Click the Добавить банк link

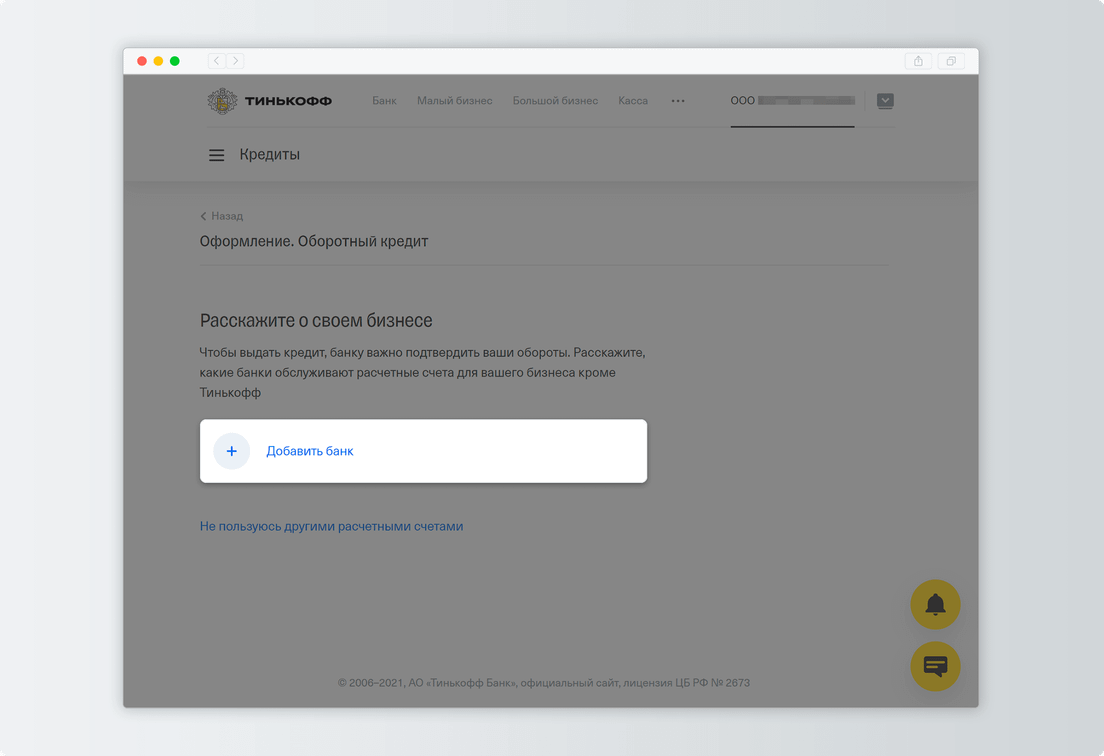click(x=310, y=451)
